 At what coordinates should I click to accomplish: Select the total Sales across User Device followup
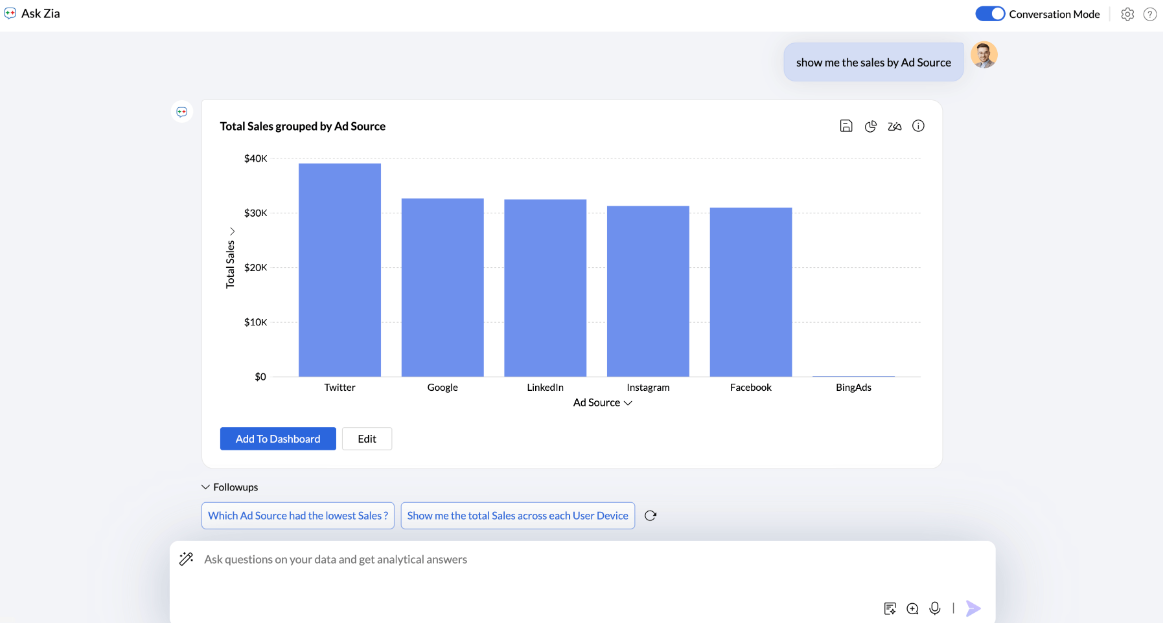point(518,515)
